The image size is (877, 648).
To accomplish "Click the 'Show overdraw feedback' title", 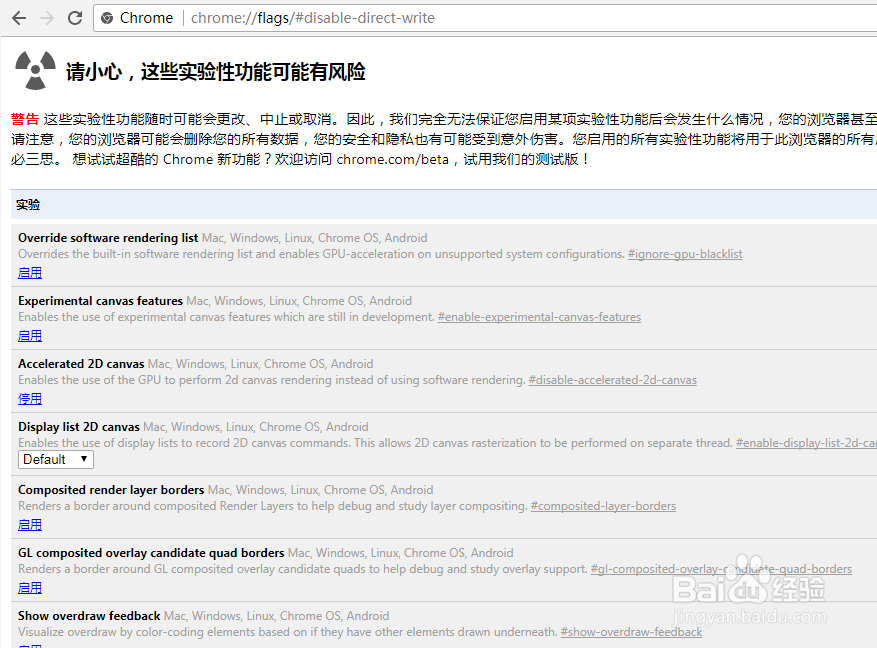I will tap(89, 616).
